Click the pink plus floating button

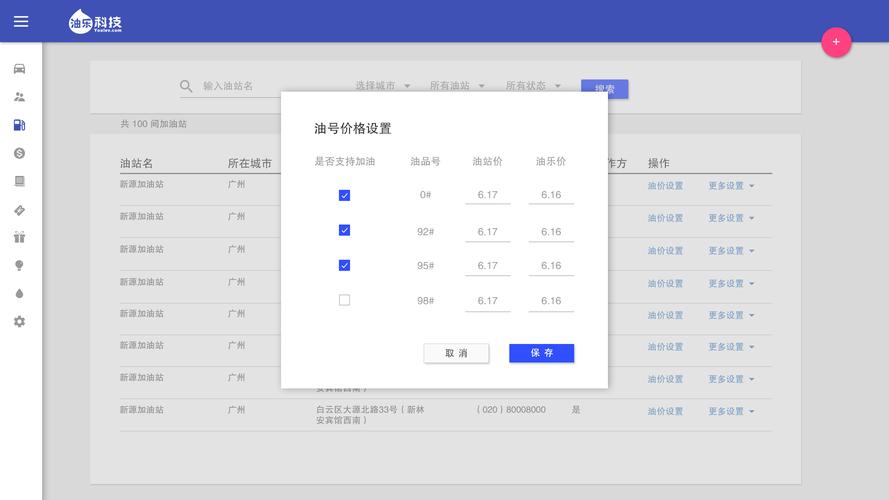(836, 42)
